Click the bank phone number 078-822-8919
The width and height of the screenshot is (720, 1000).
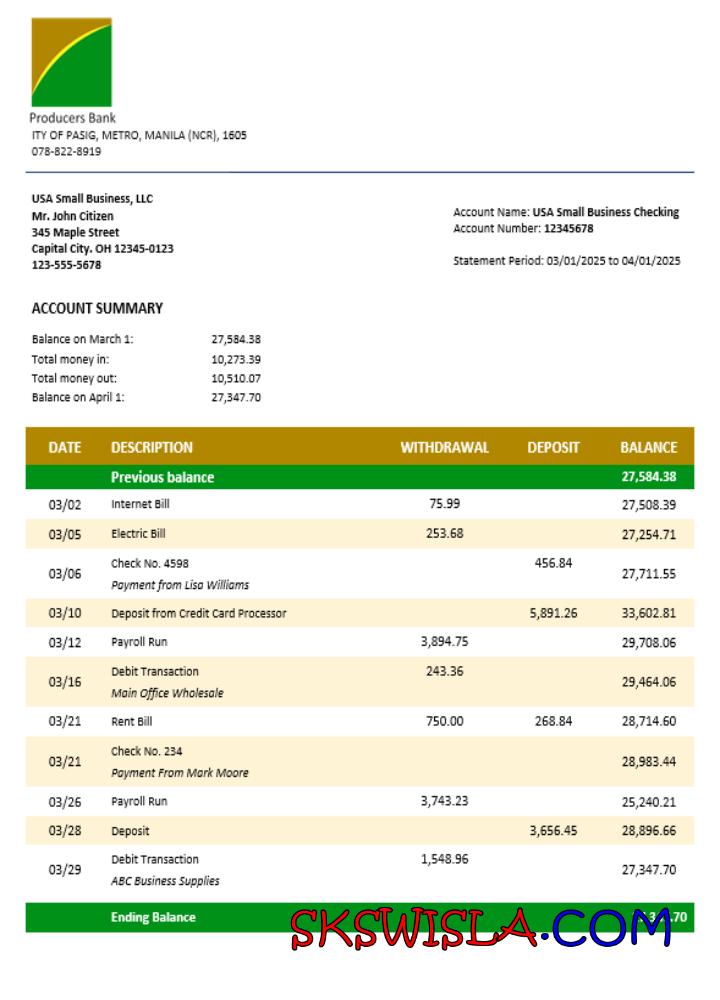(x=66, y=151)
